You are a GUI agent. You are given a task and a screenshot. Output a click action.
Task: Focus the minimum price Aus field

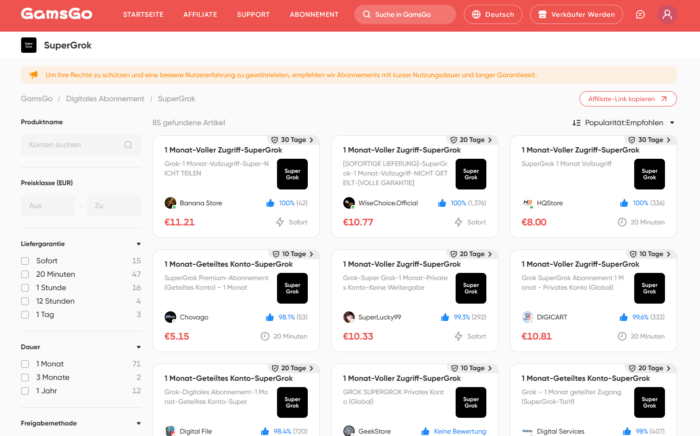pyautogui.click(x=48, y=206)
